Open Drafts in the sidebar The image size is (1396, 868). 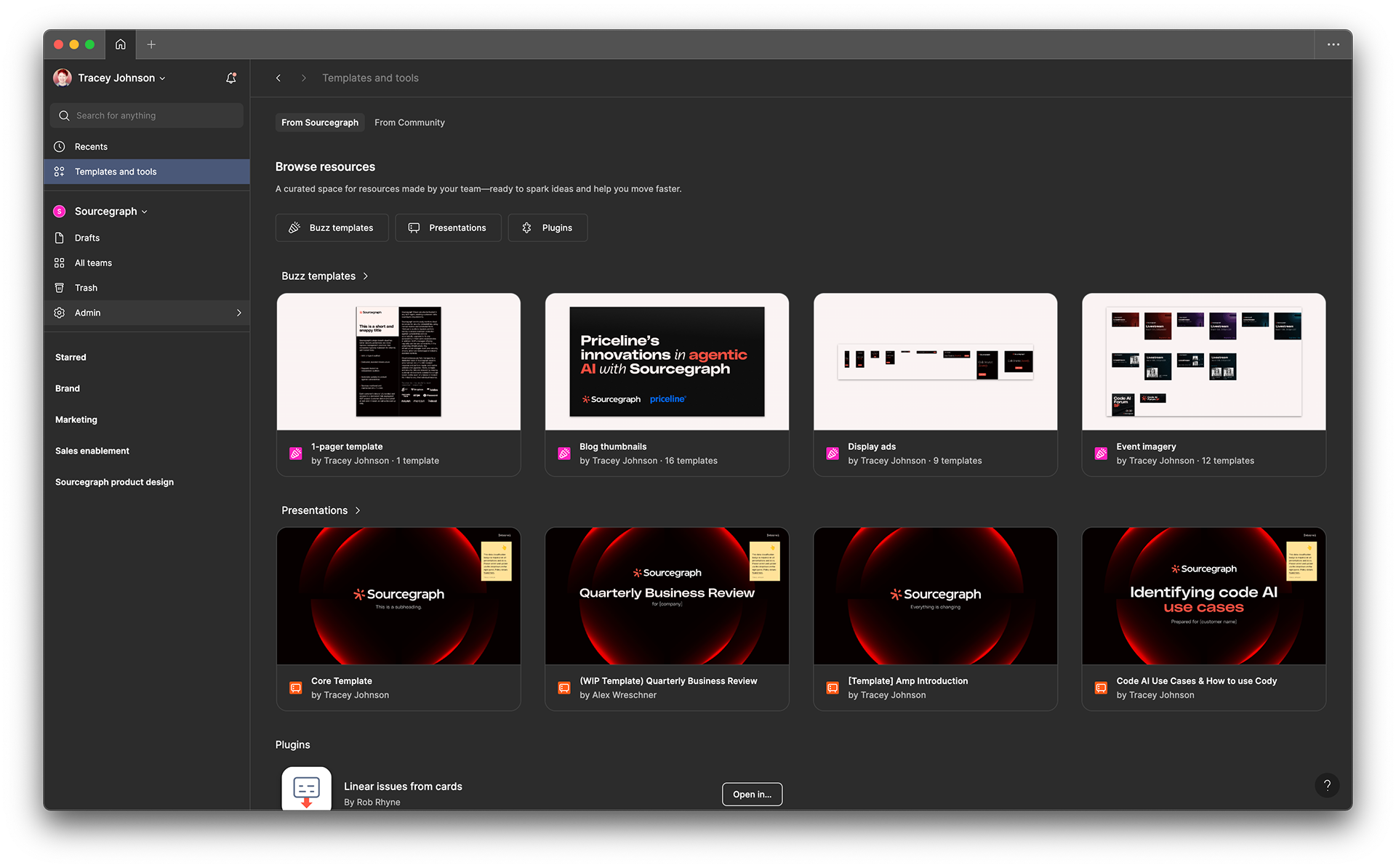tap(147, 238)
